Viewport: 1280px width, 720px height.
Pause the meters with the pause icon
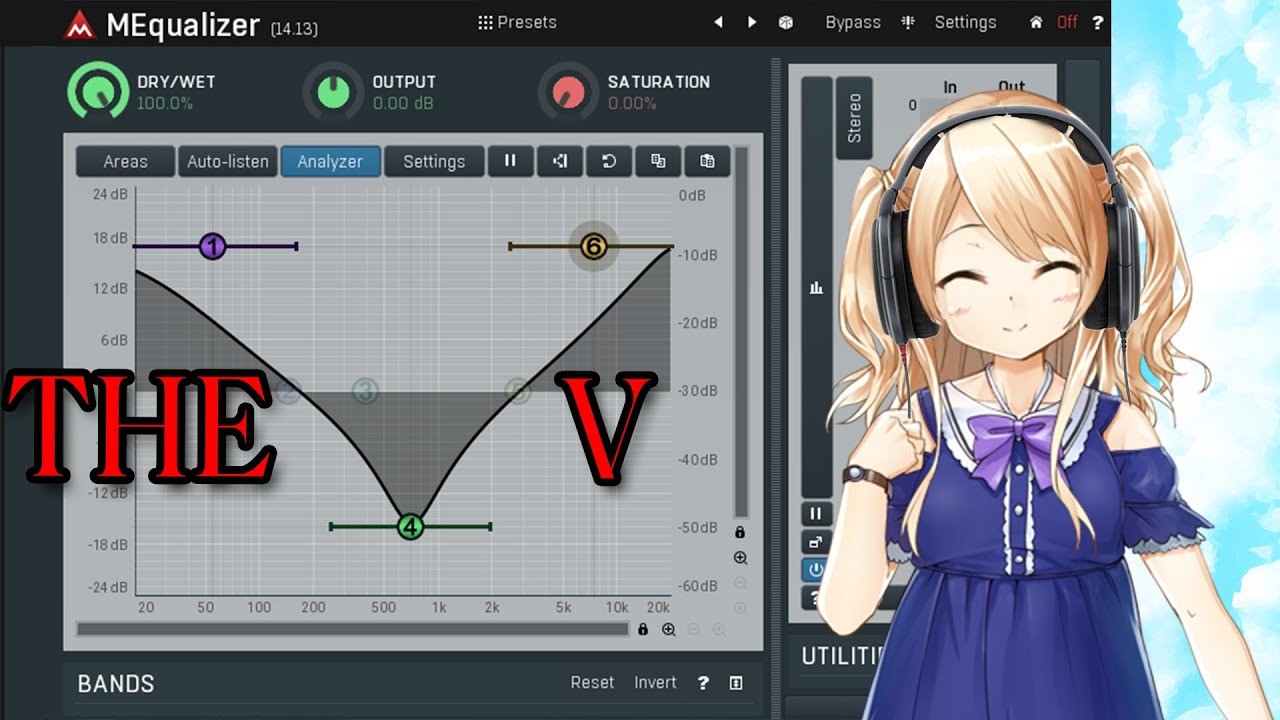pyautogui.click(x=816, y=514)
